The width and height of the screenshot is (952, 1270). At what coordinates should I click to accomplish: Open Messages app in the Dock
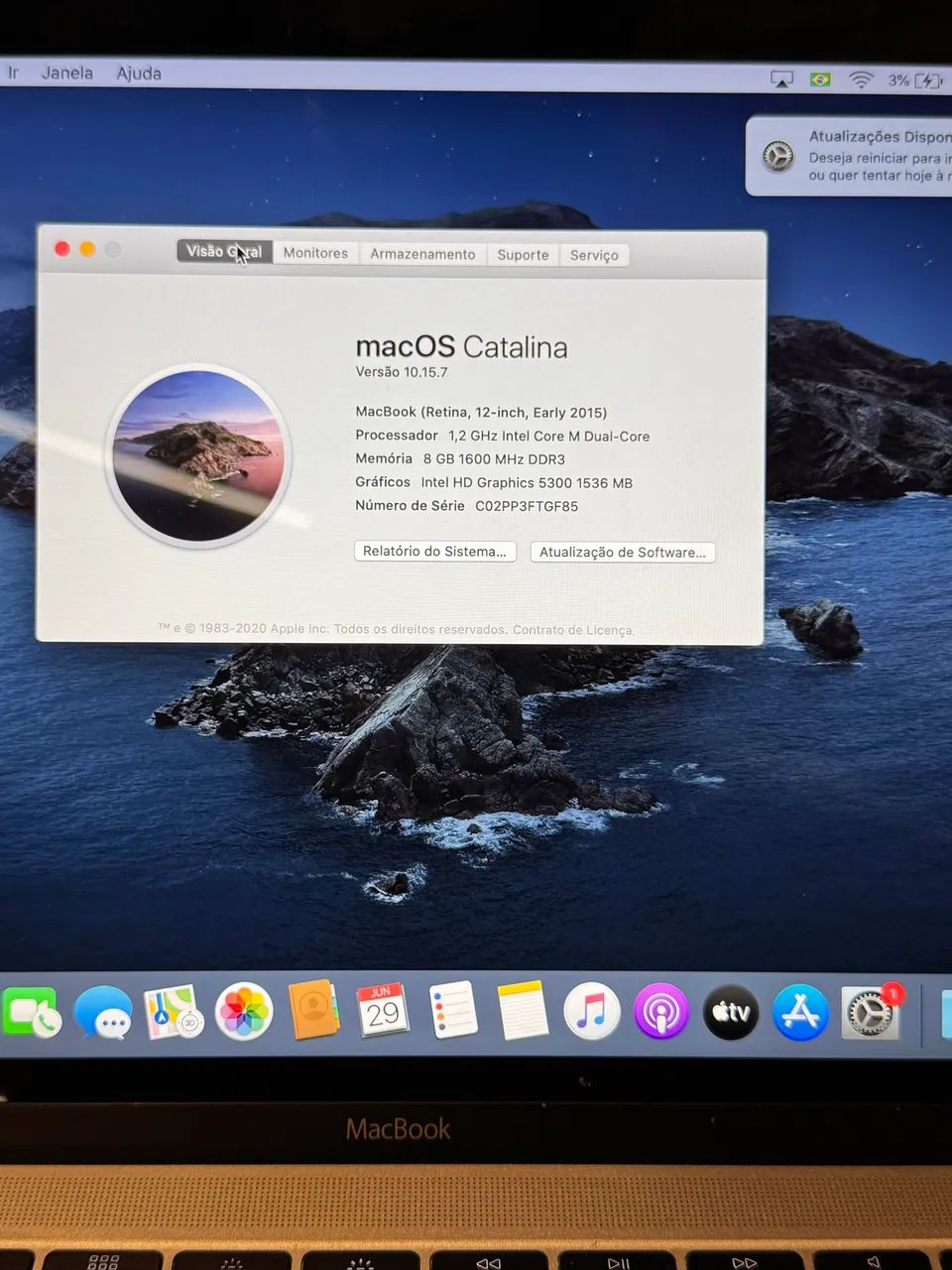[103, 1012]
